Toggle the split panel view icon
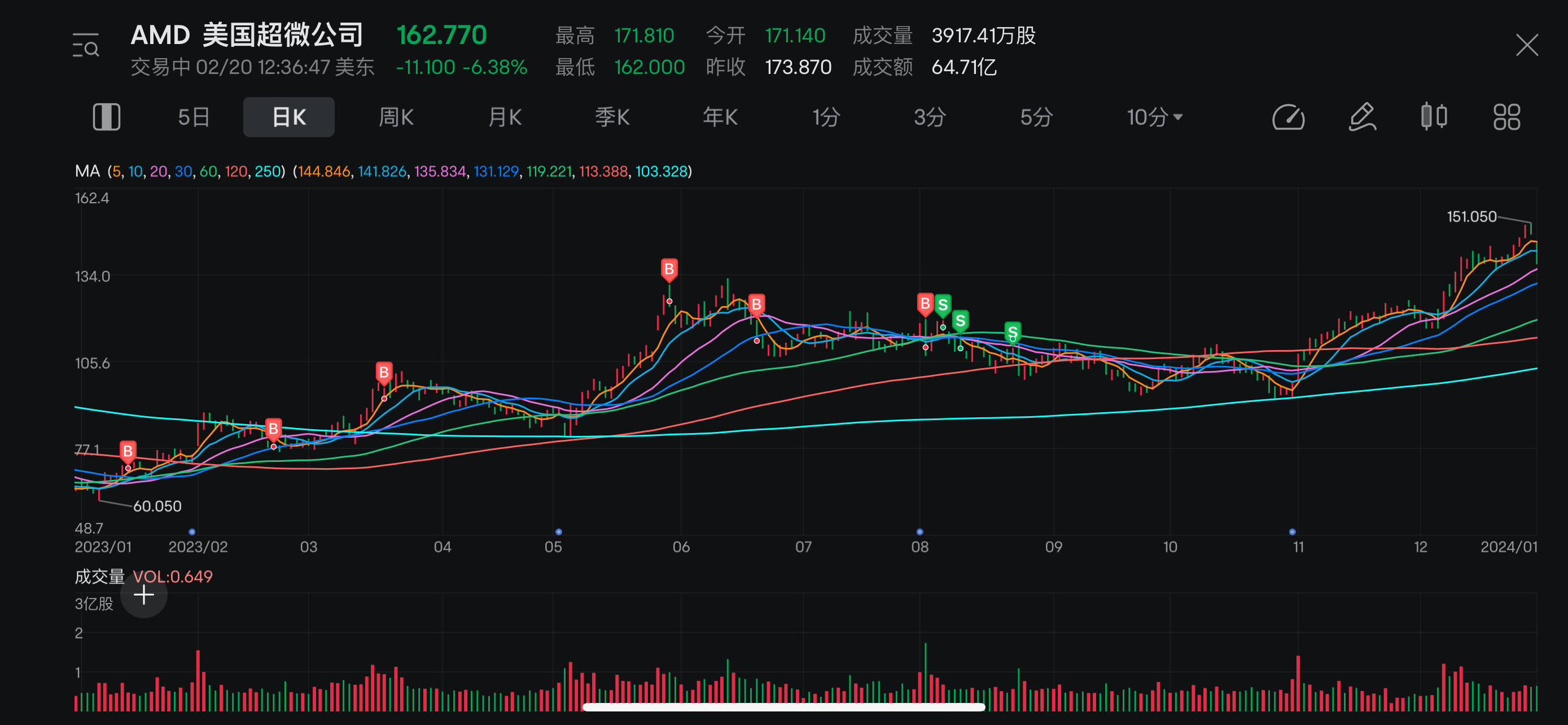This screenshot has height=725, width=1568. click(x=106, y=117)
